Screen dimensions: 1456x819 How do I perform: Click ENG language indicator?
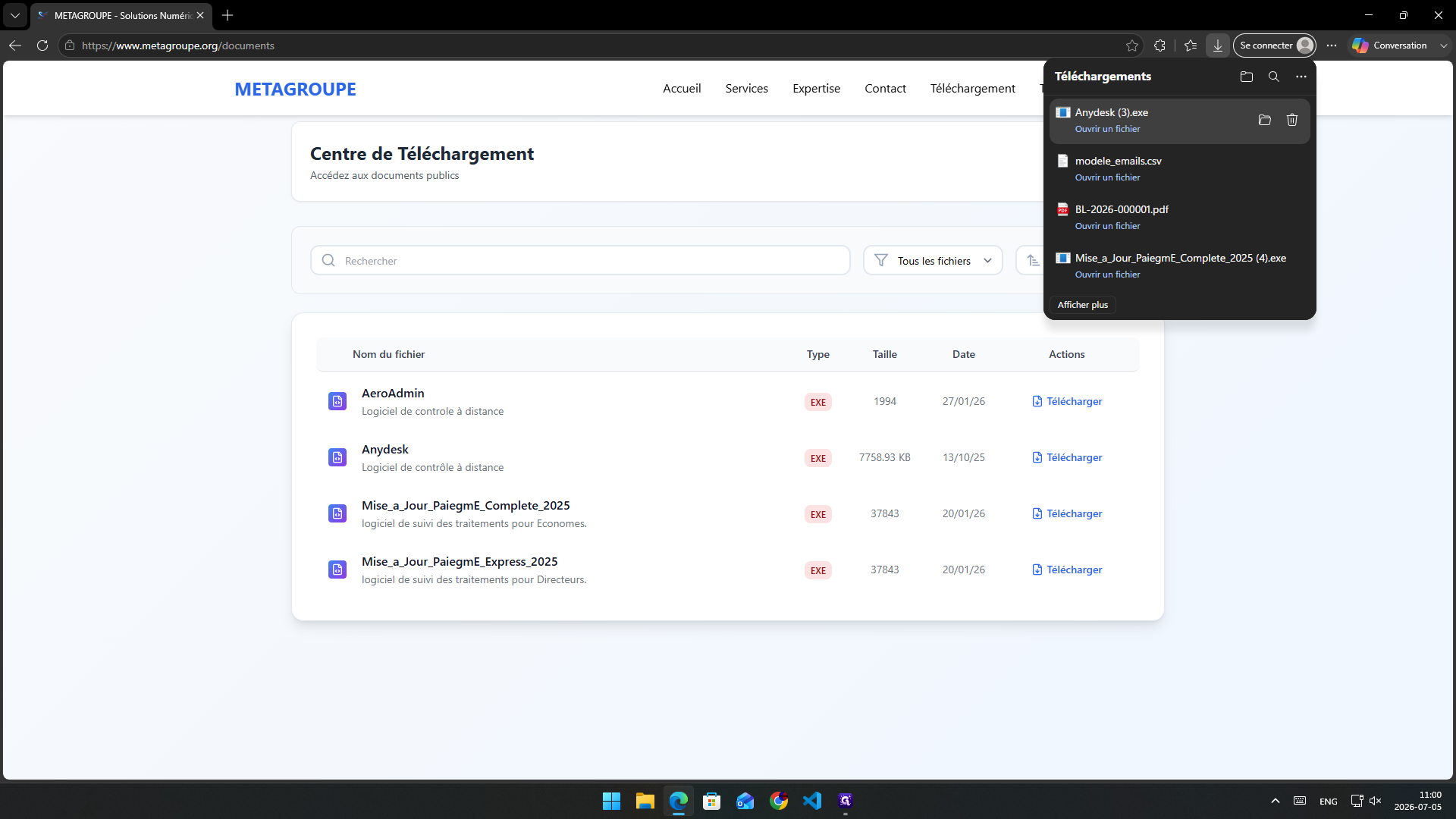point(1328,802)
